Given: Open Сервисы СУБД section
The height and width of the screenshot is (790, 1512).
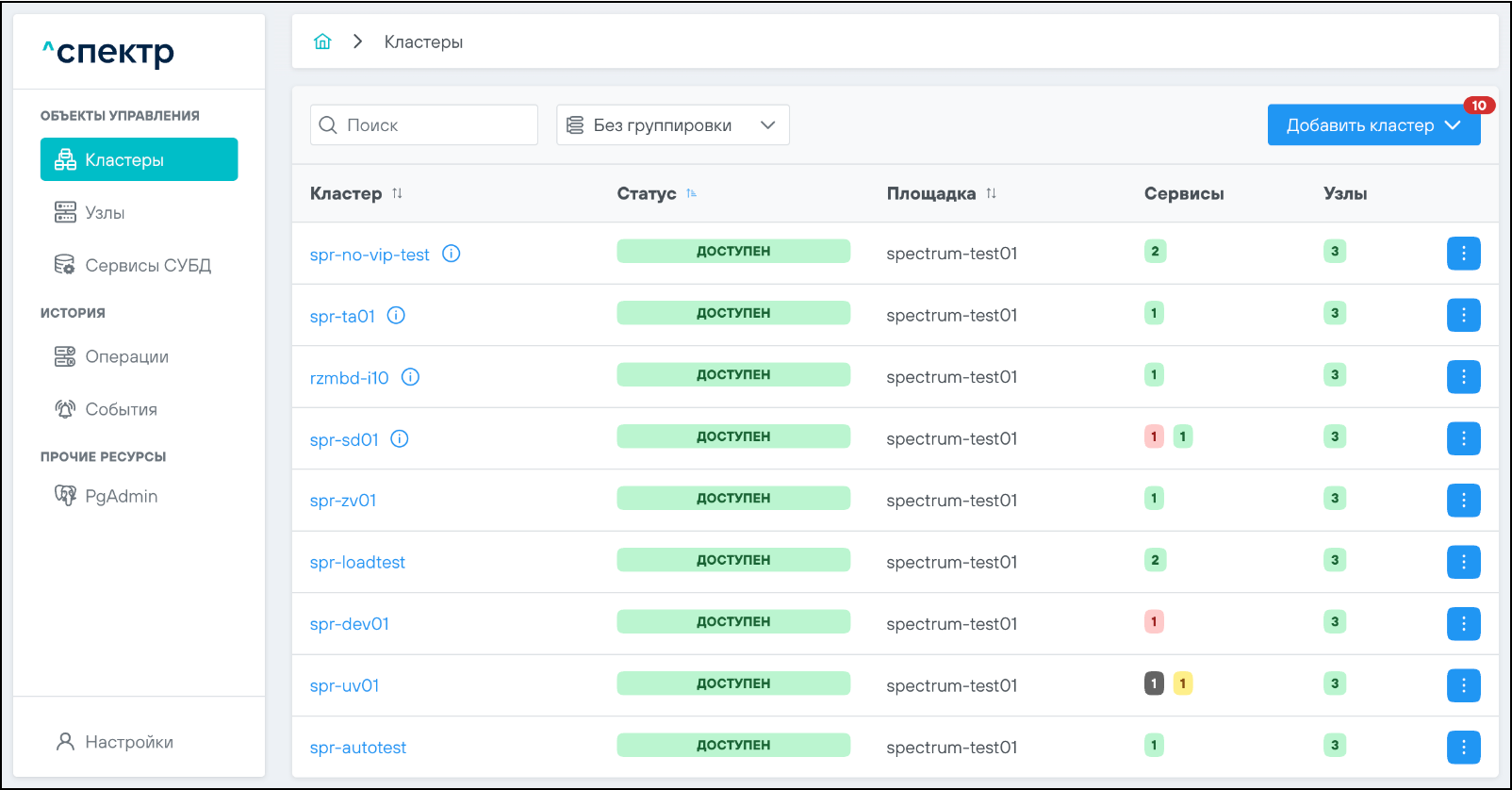Looking at the screenshot, I should [147, 266].
